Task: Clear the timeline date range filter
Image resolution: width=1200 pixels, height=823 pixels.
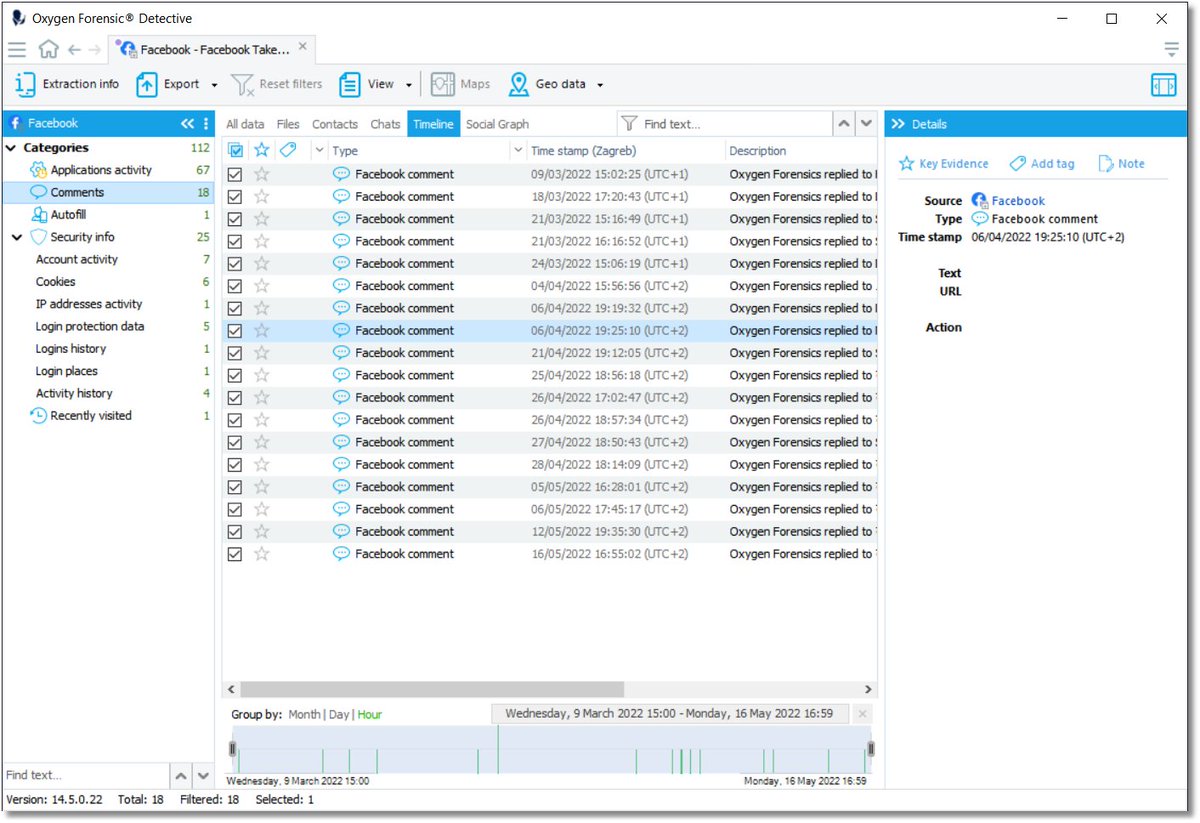Action: coord(863,714)
